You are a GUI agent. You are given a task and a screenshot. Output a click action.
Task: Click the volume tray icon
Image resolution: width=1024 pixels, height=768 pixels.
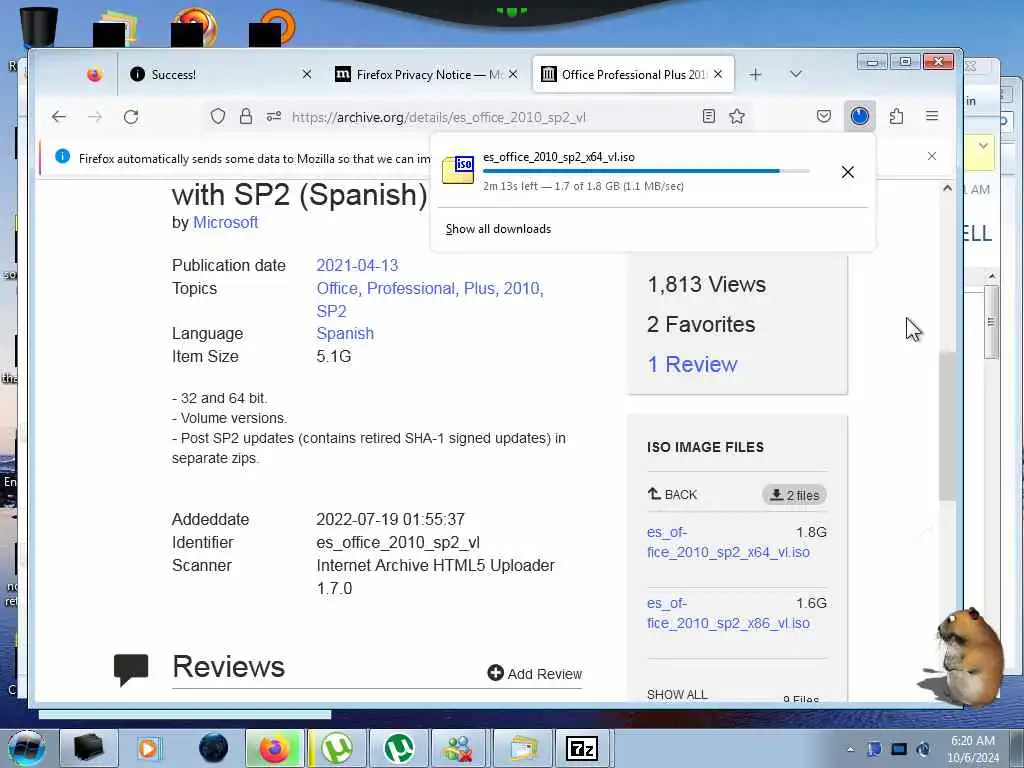(x=923, y=749)
